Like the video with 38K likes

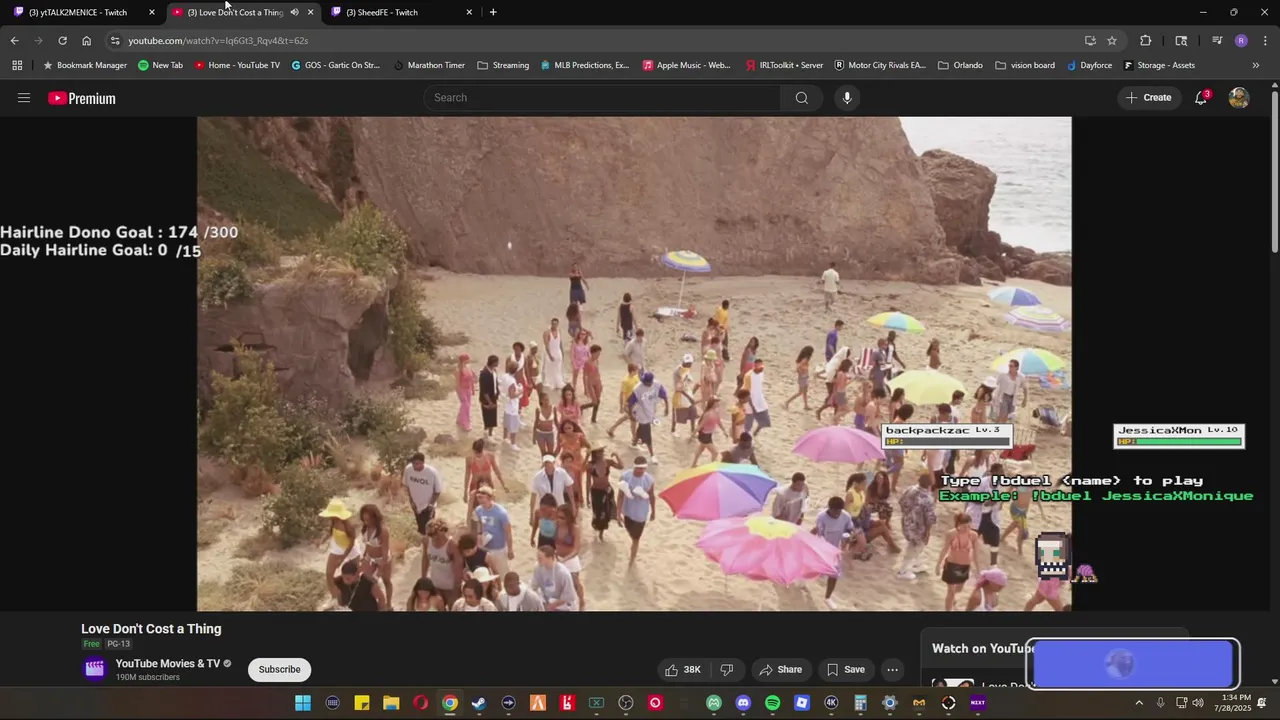point(683,670)
